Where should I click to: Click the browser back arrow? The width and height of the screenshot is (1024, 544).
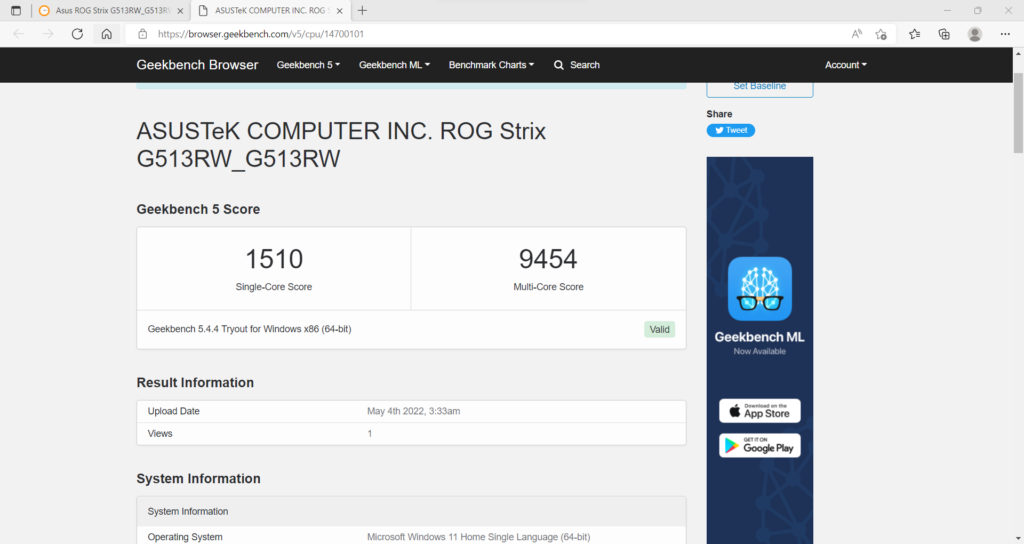tap(18, 34)
